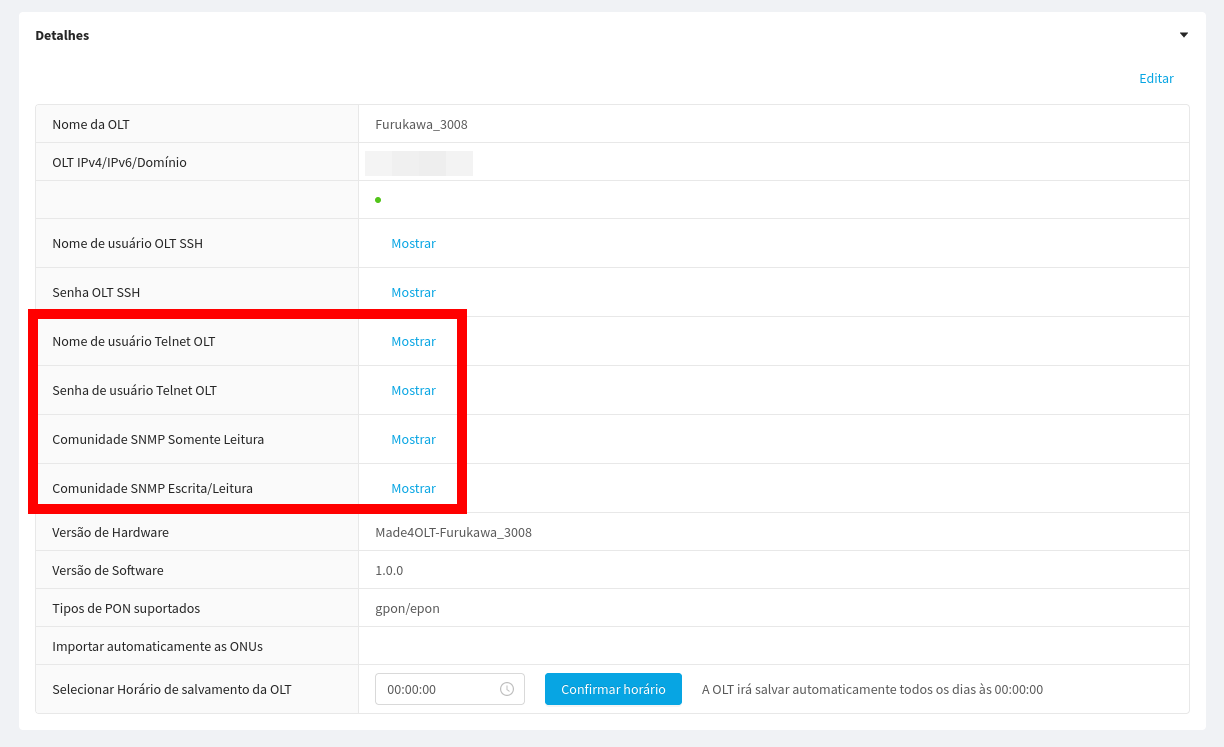Image resolution: width=1224 pixels, height=747 pixels.
Task: Click the gpon/epon supported PON types value
Action: pos(407,608)
